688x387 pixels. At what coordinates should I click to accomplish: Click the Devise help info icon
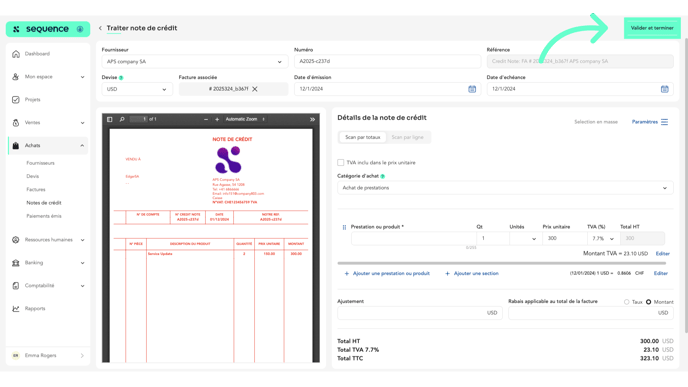point(121,78)
